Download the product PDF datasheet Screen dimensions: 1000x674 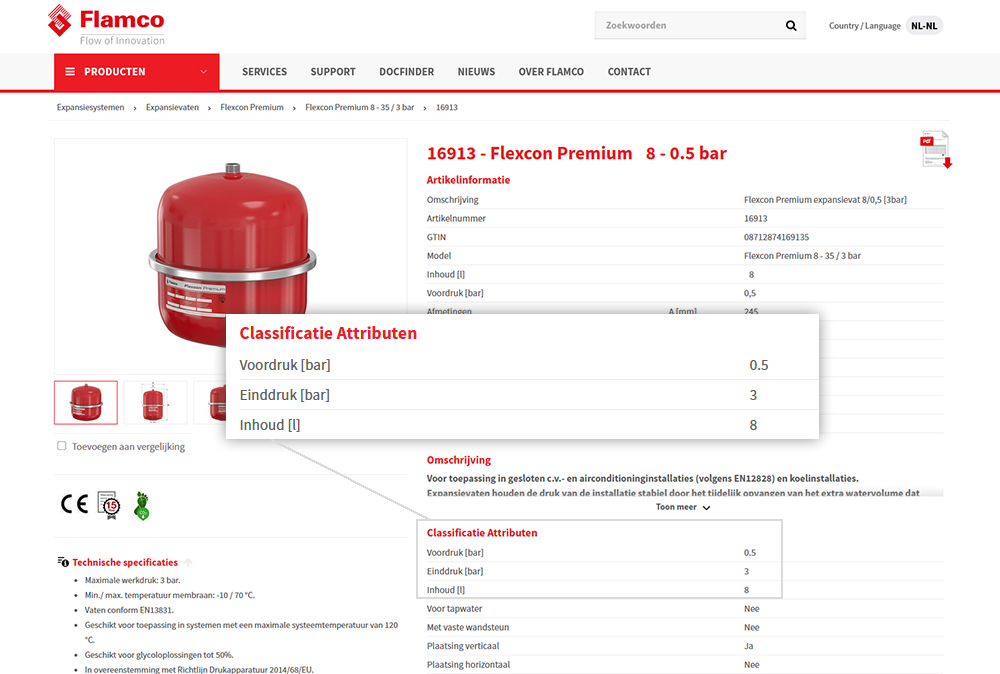point(935,149)
